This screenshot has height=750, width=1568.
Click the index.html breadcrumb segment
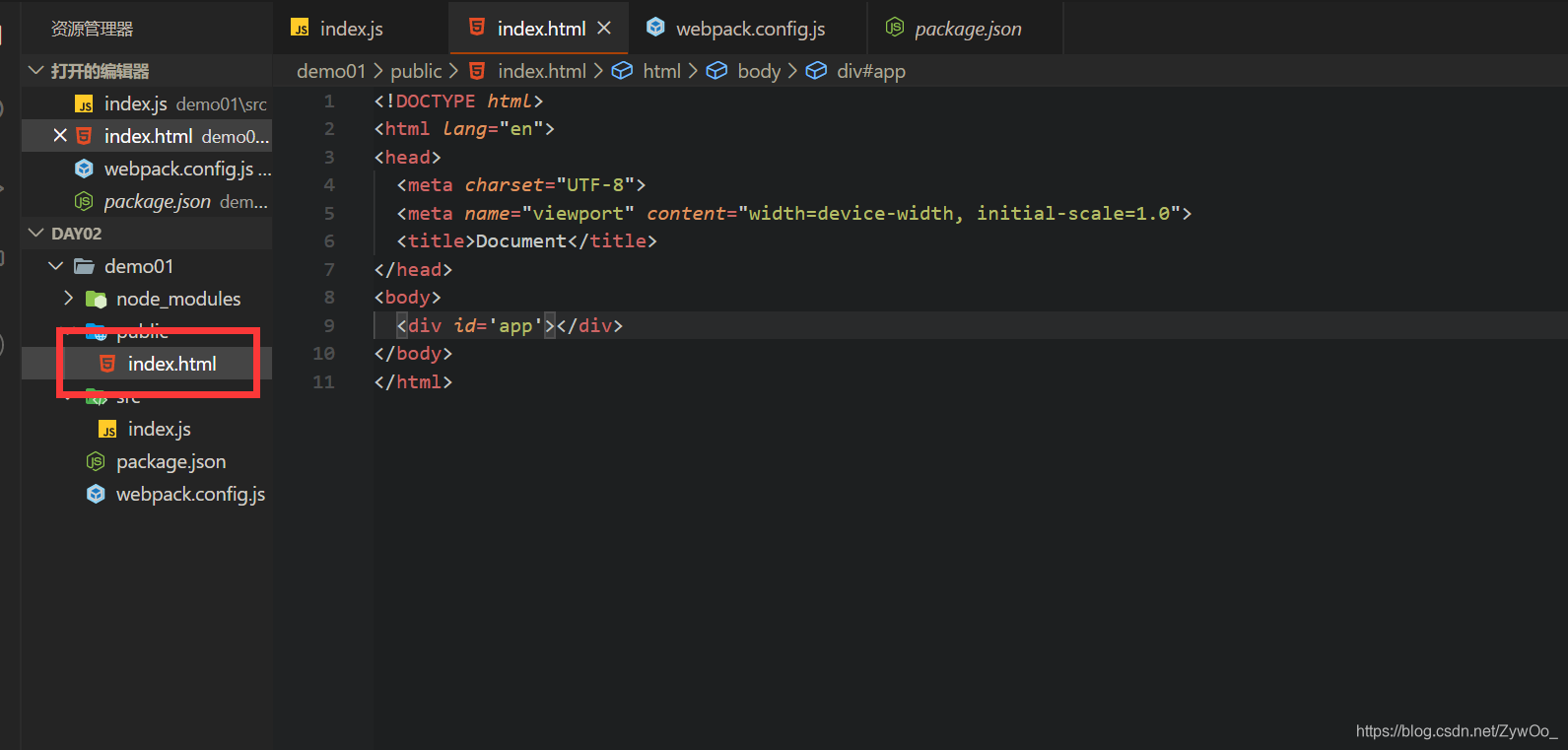pyautogui.click(x=542, y=71)
